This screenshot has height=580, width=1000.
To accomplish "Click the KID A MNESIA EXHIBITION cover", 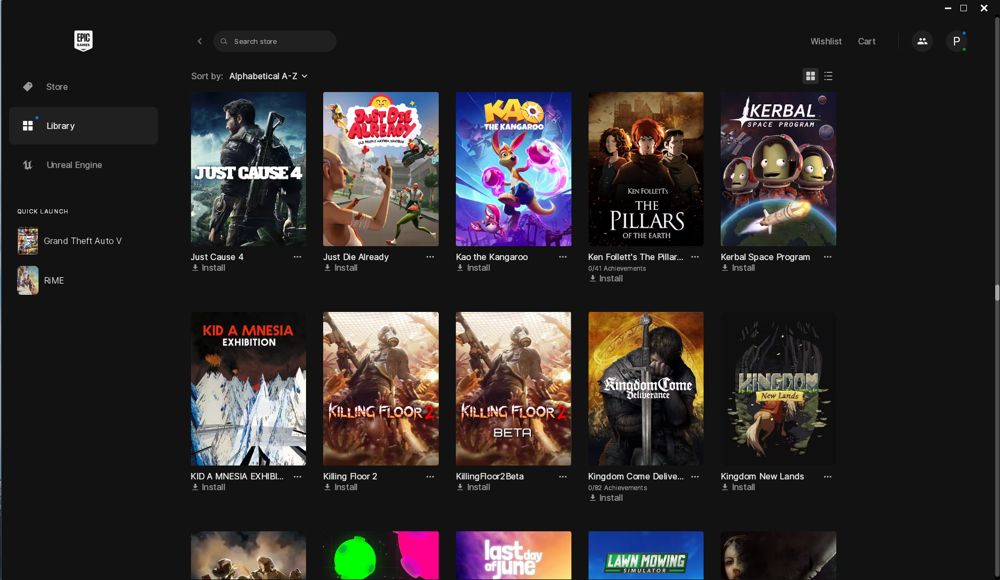I will click(x=248, y=389).
